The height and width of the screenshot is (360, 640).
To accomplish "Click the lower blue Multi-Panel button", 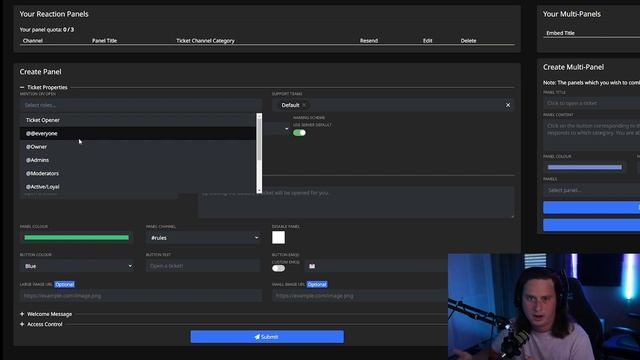I will click(591, 225).
